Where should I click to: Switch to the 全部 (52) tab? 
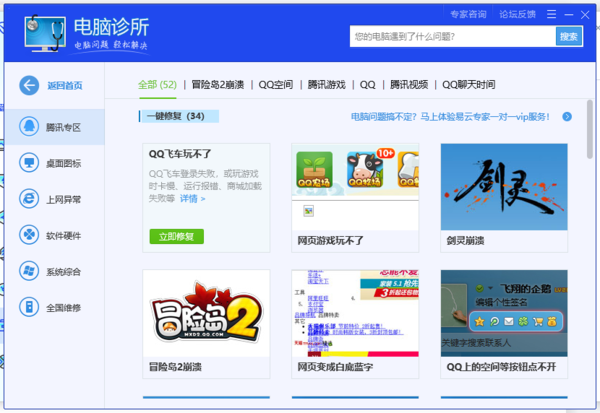157,85
